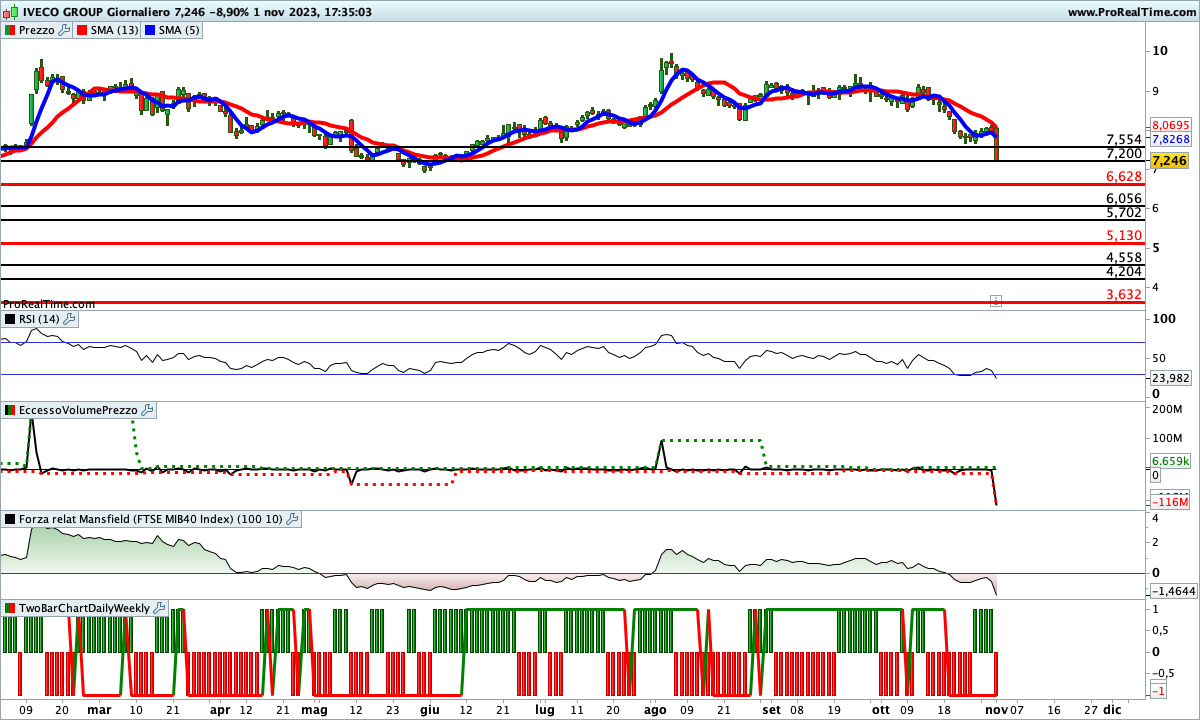1200x720 pixels.
Task: Click the IVECO GROUP instrument name
Action: point(63,12)
